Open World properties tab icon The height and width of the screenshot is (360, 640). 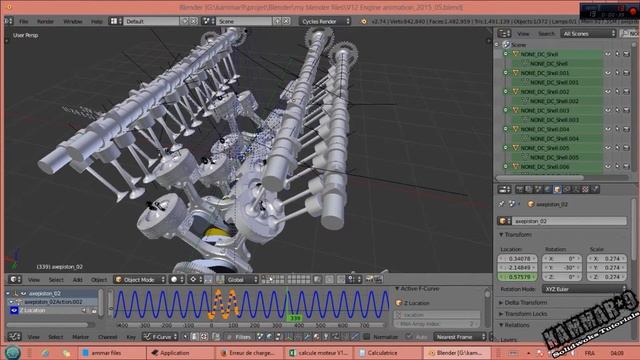pos(547,189)
